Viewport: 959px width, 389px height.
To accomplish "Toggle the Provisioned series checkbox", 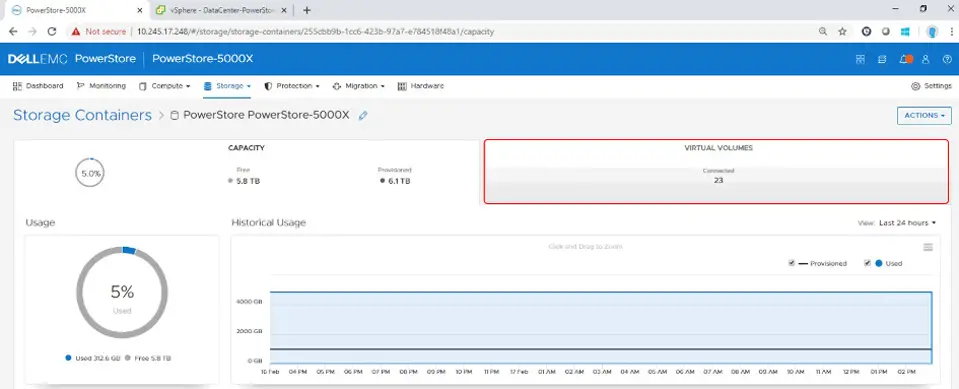I will point(791,263).
